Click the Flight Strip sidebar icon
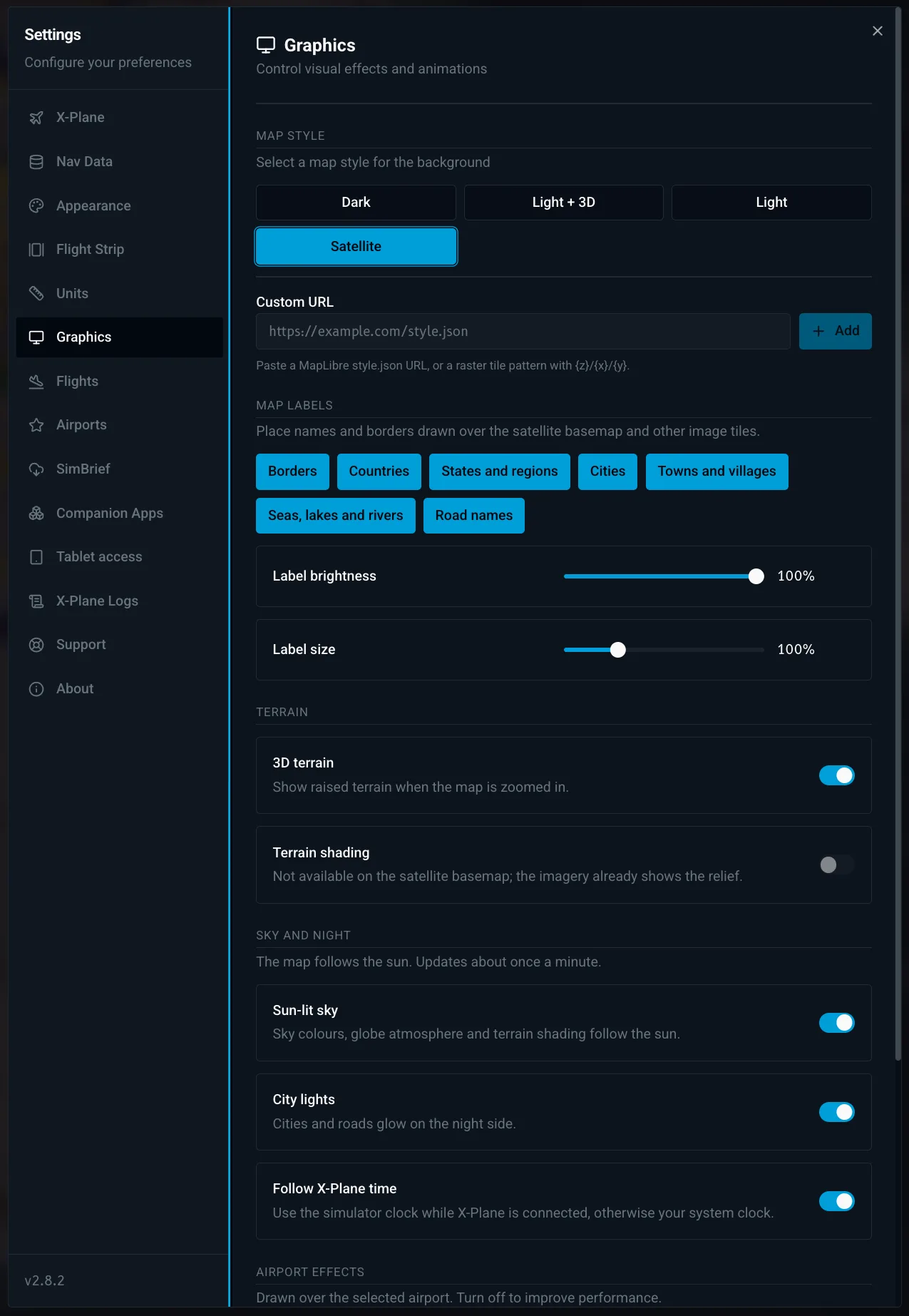909x1316 pixels. pyautogui.click(x=36, y=250)
